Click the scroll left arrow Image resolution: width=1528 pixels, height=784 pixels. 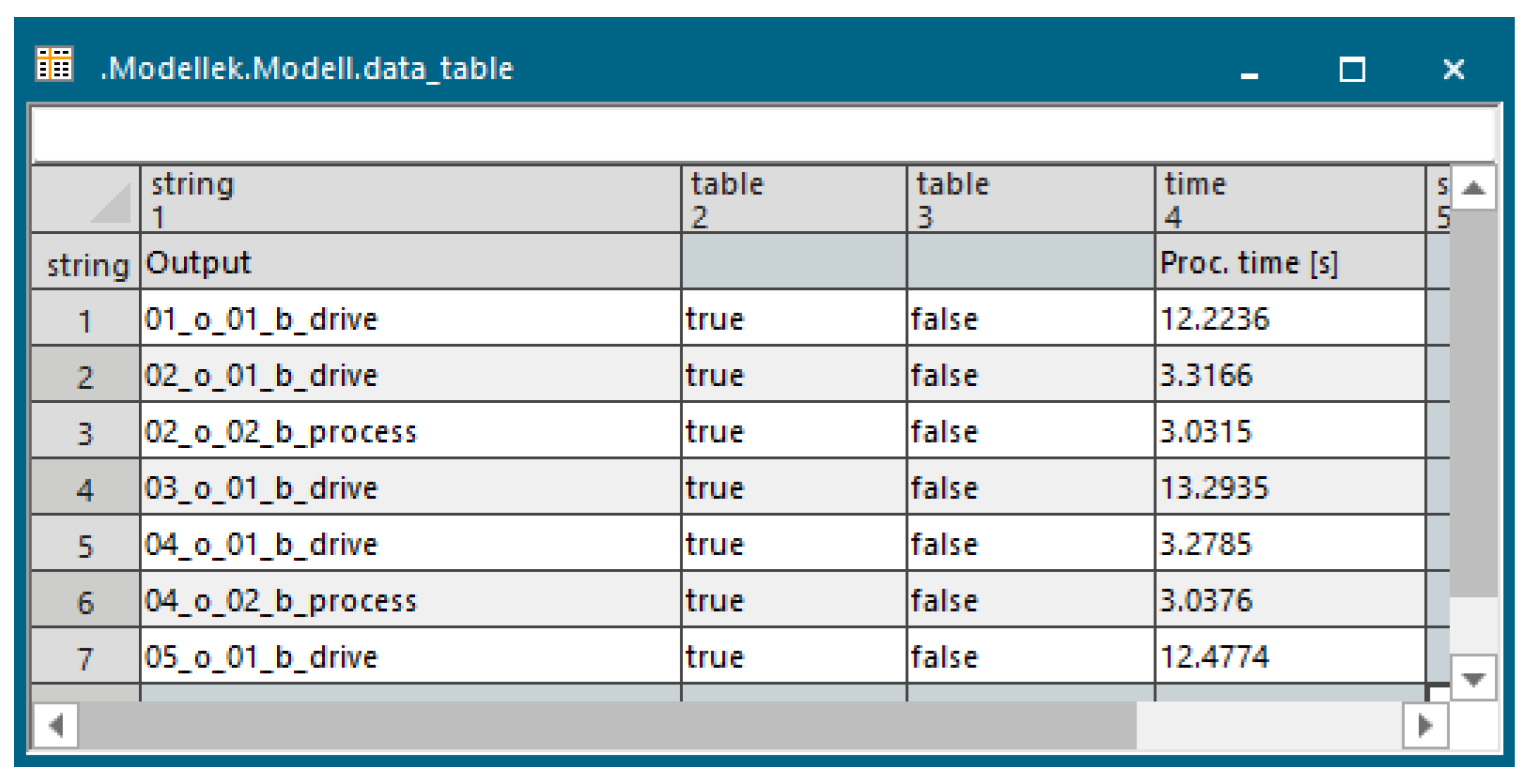point(56,725)
